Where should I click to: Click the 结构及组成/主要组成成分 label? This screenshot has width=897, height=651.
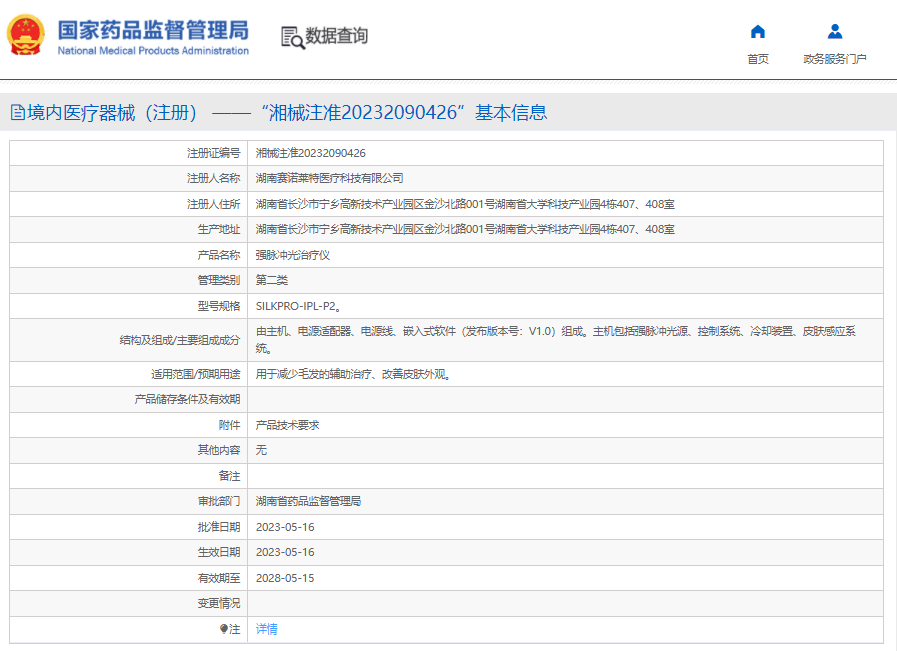click(180, 340)
